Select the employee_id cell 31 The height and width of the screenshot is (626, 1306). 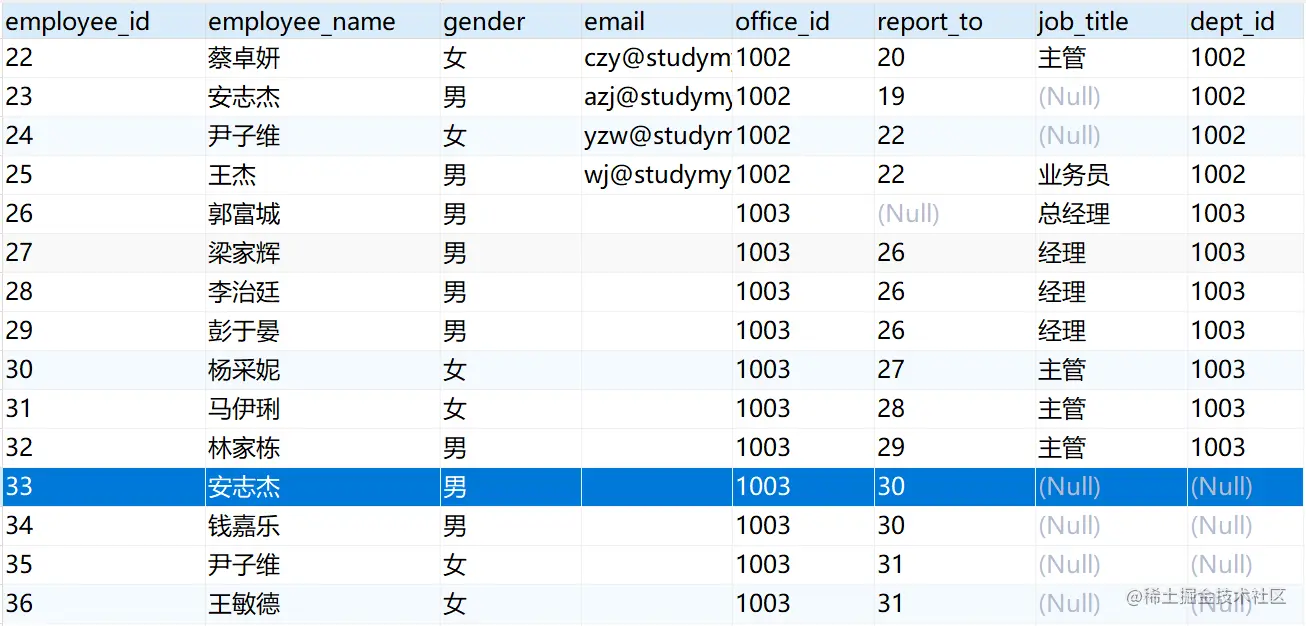[x=103, y=409]
